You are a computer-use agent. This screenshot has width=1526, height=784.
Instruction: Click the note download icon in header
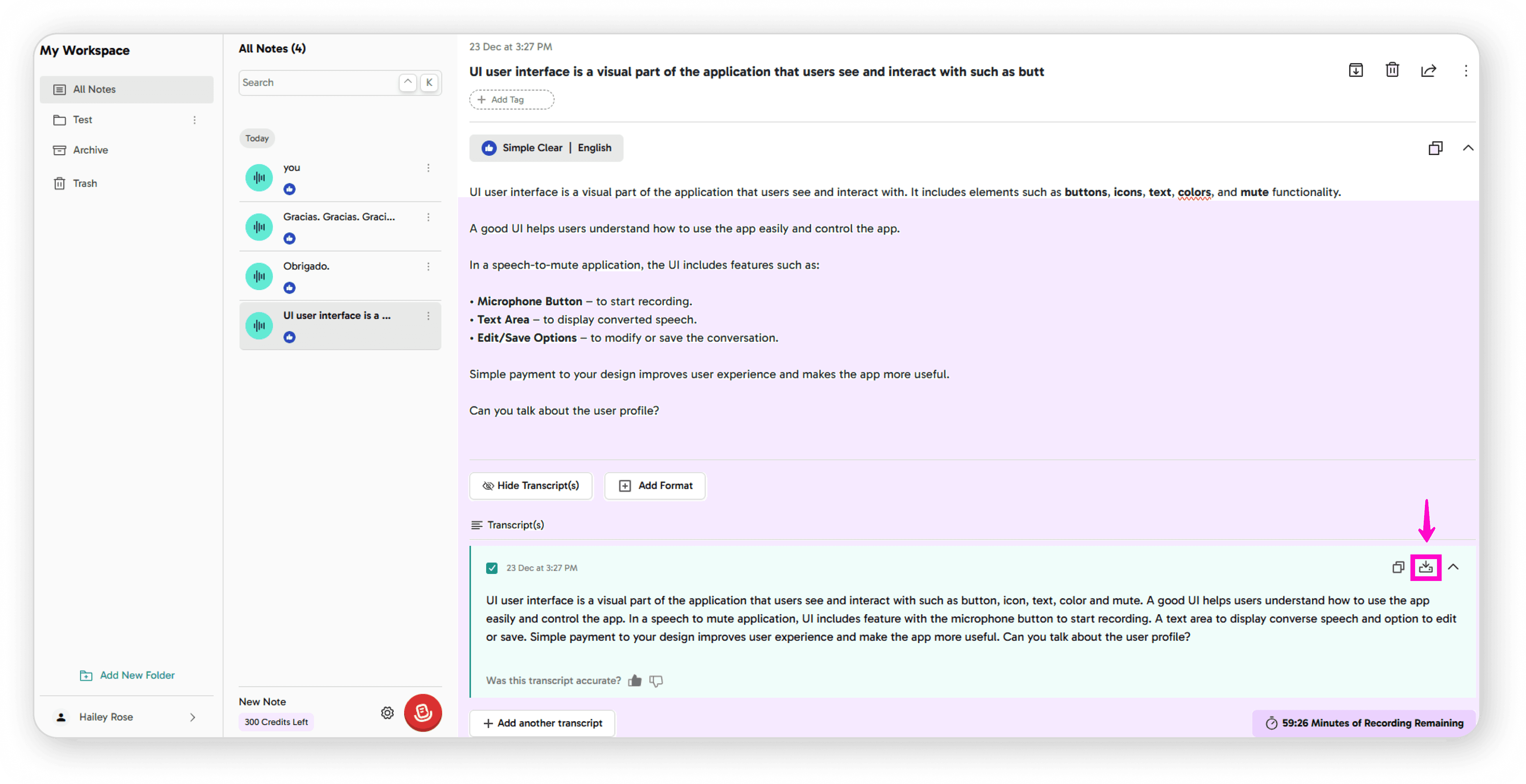tap(1355, 70)
